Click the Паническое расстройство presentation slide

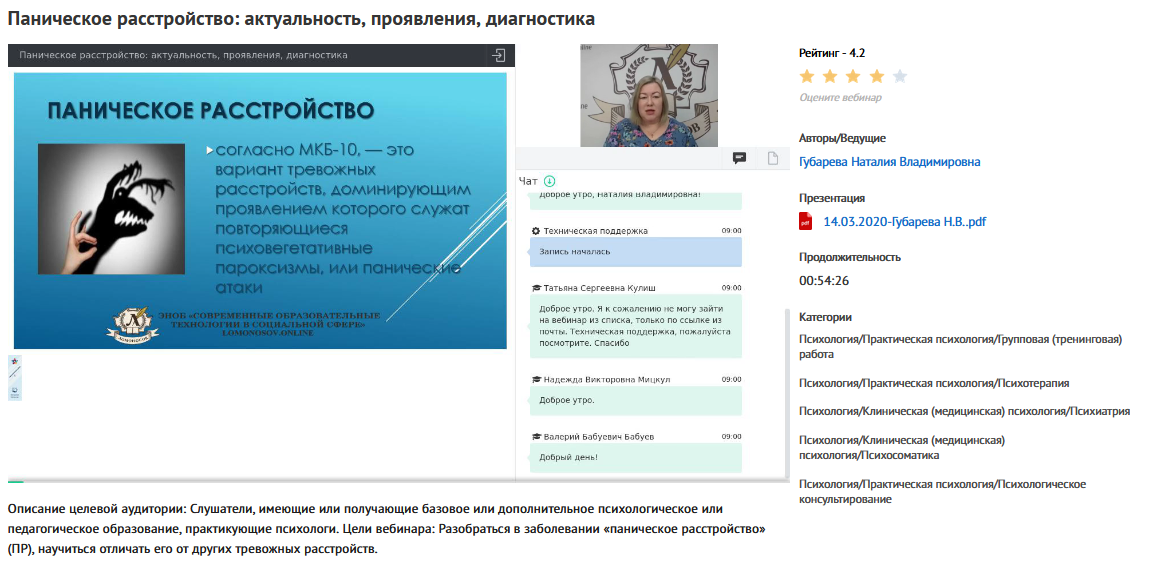click(260, 210)
